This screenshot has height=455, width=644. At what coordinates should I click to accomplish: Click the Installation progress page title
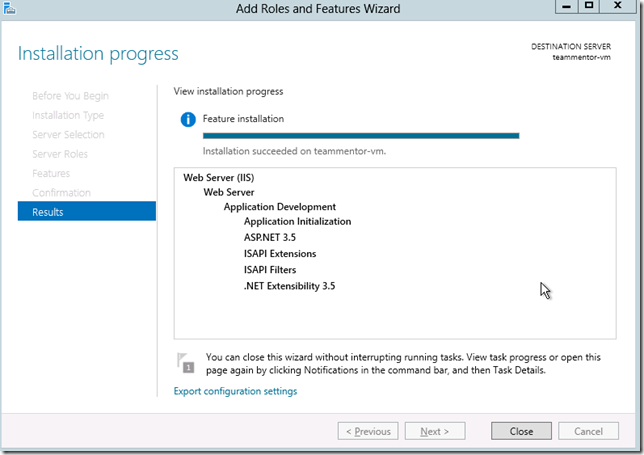coord(98,54)
